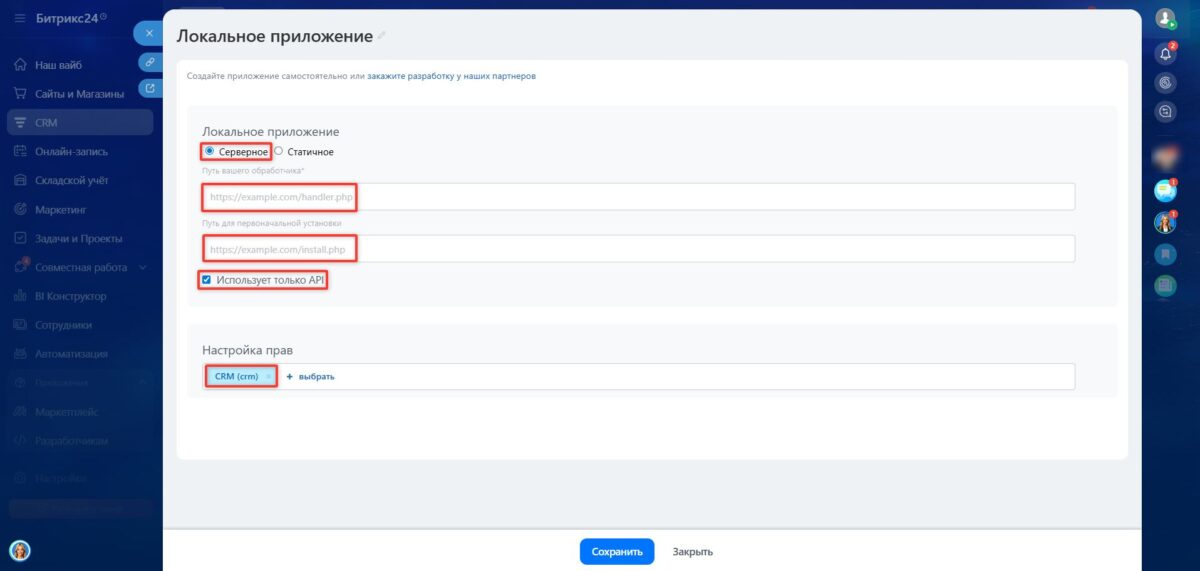Screen dimensions: 1200x571
Task: Open notifications bell icon
Action: [1165, 52]
